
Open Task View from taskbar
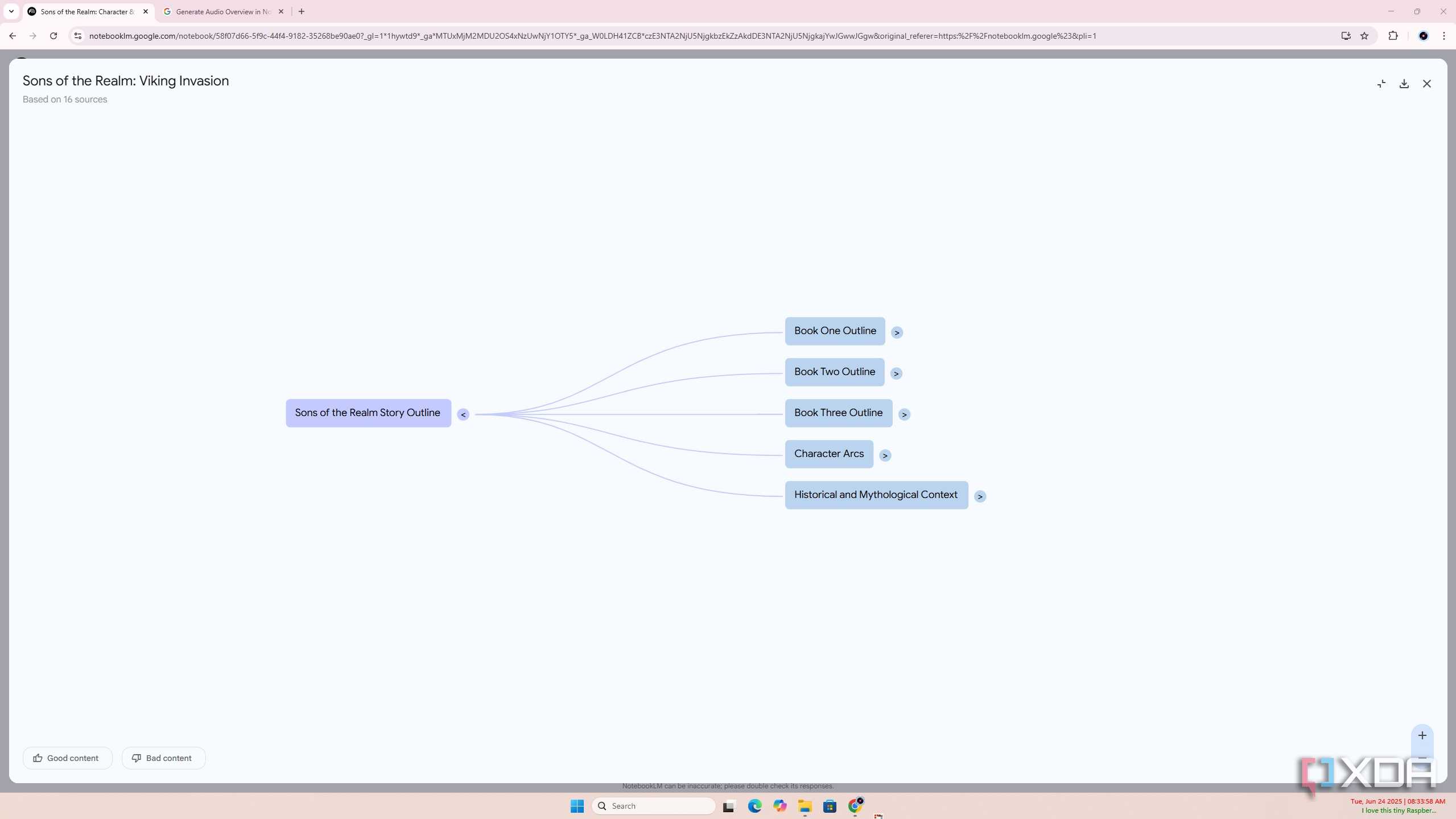(x=729, y=806)
